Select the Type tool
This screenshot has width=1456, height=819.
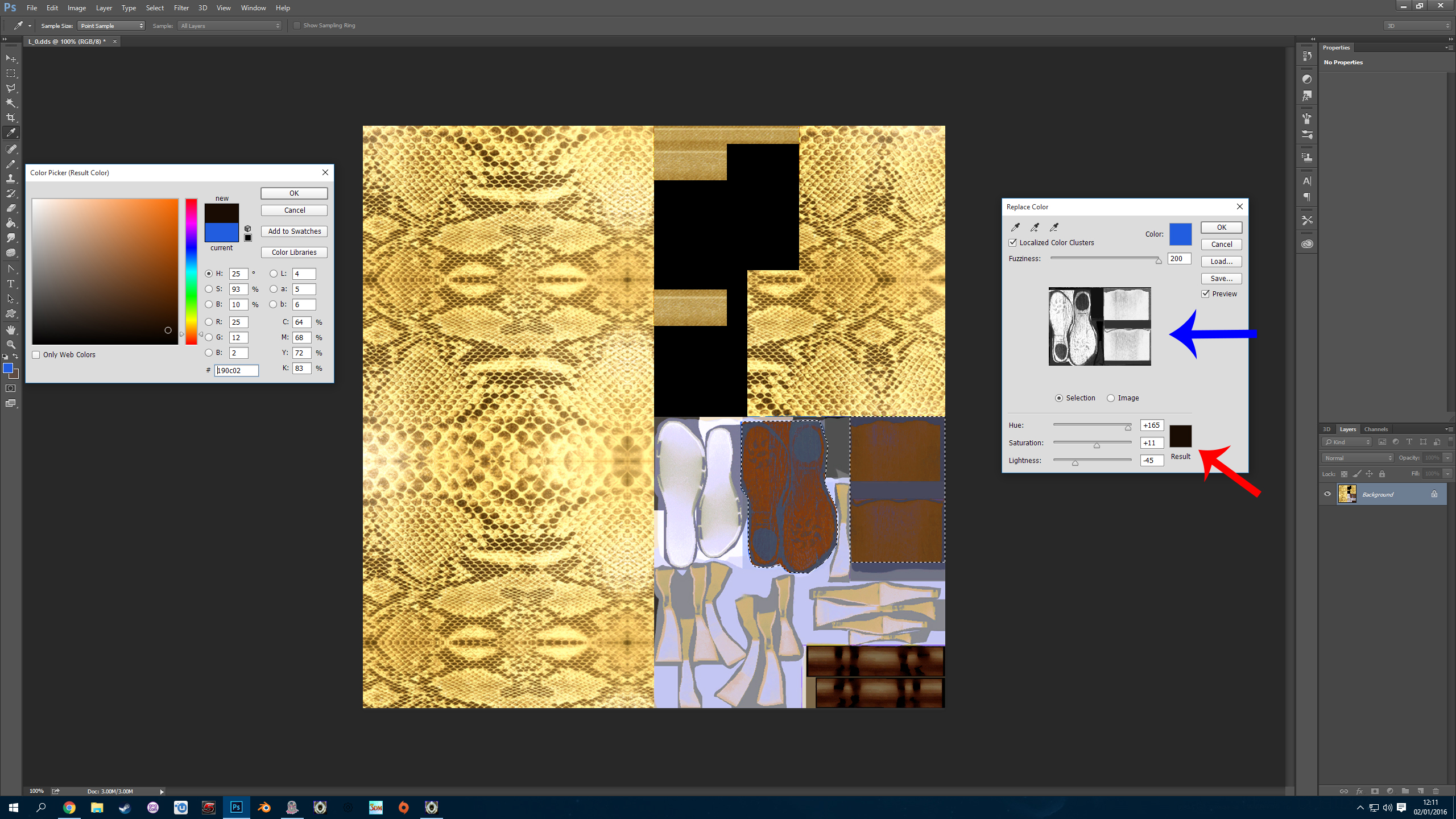(x=11, y=284)
